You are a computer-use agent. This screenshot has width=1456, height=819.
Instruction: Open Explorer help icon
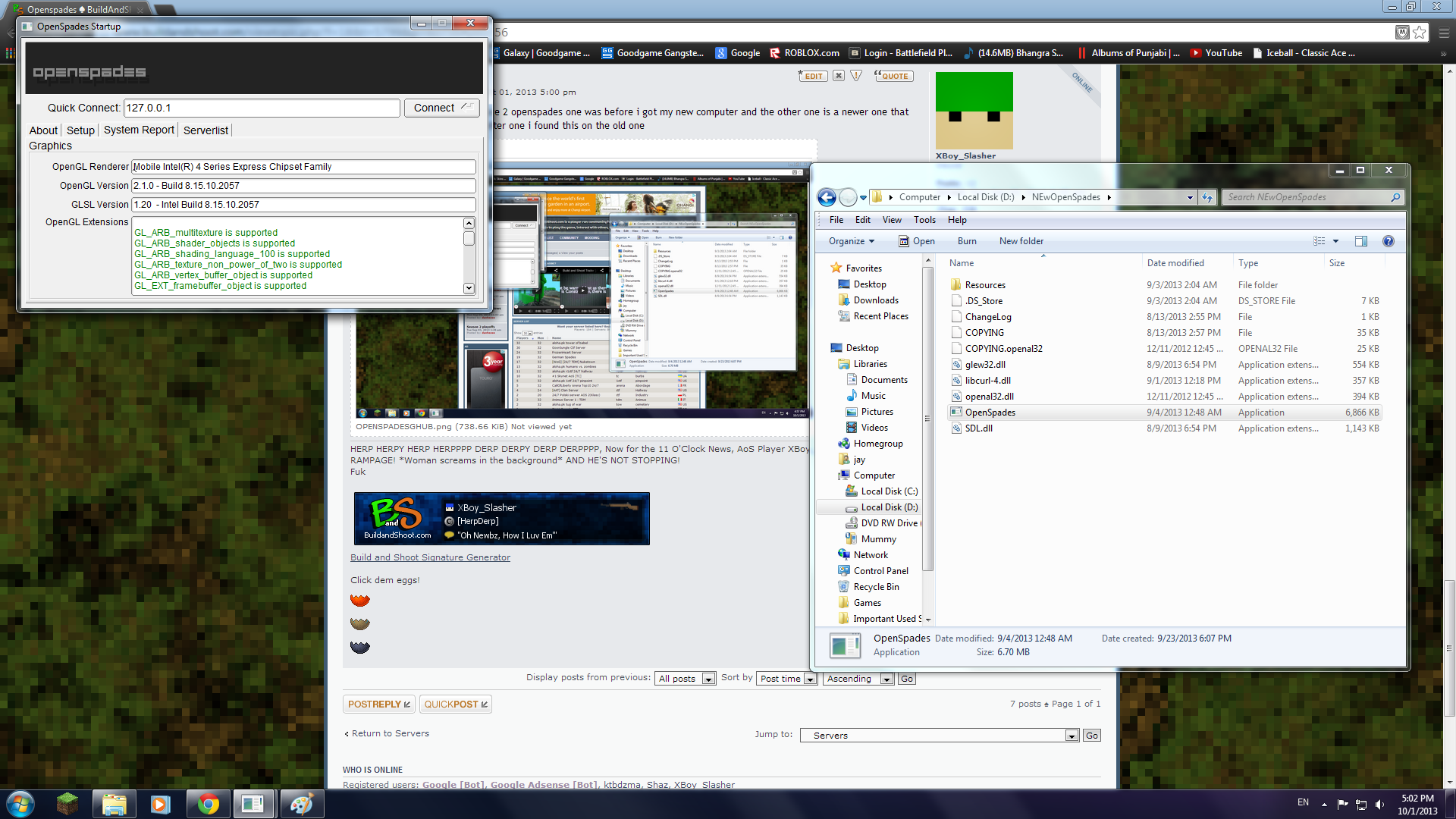pyautogui.click(x=1388, y=241)
